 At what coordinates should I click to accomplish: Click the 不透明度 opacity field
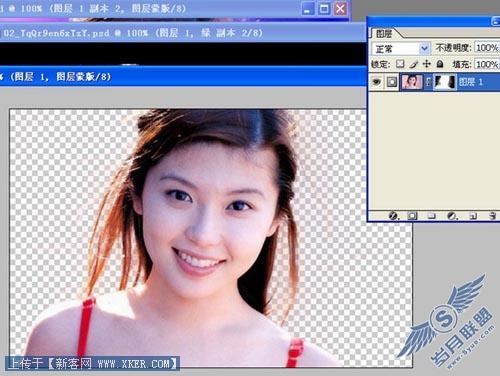click(x=487, y=48)
